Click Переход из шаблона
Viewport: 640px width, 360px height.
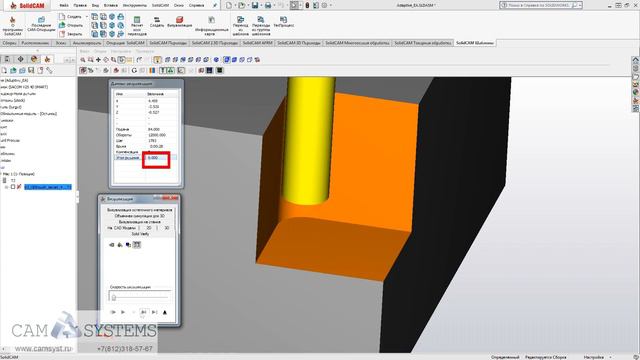point(241,26)
